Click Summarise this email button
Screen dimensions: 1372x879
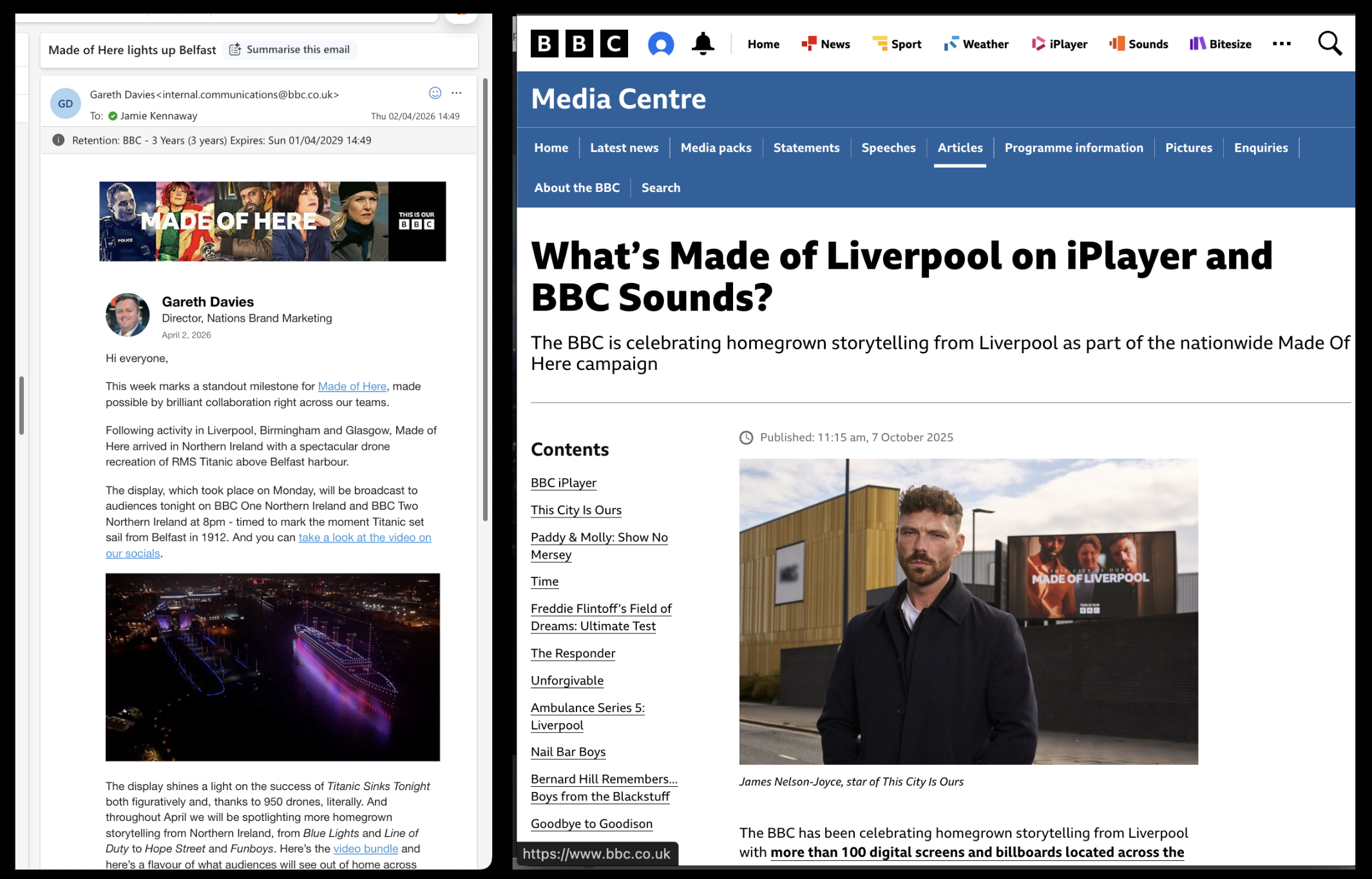click(290, 50)
